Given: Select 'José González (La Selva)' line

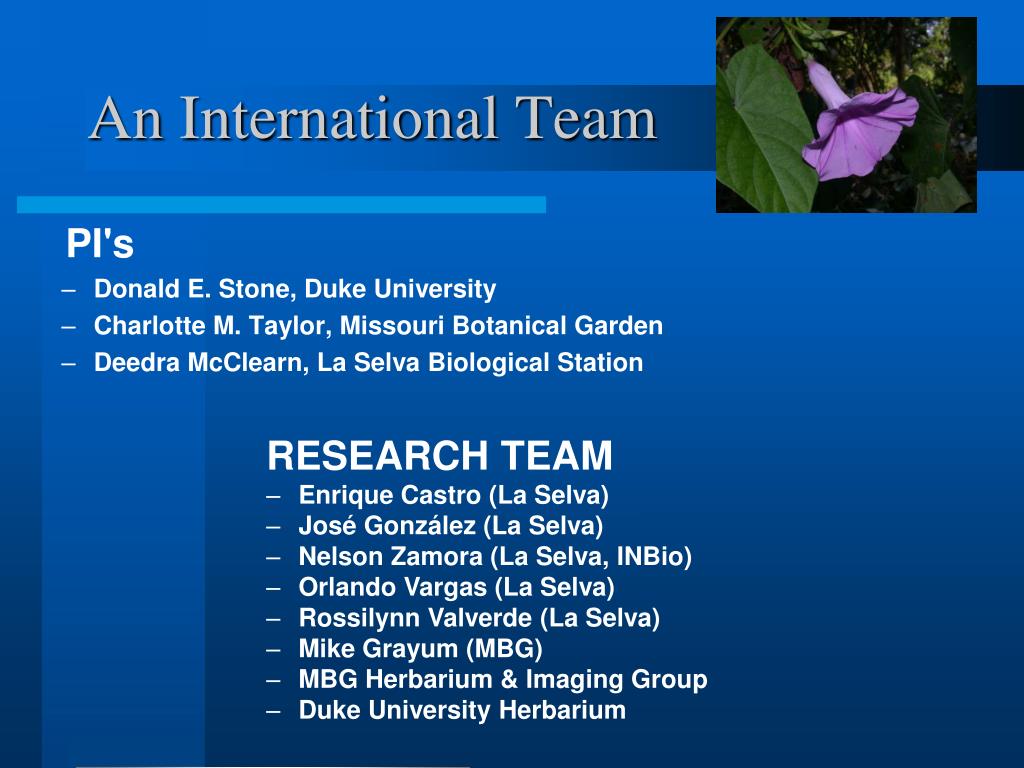Looking at the screenshot, I should point(451,526).
